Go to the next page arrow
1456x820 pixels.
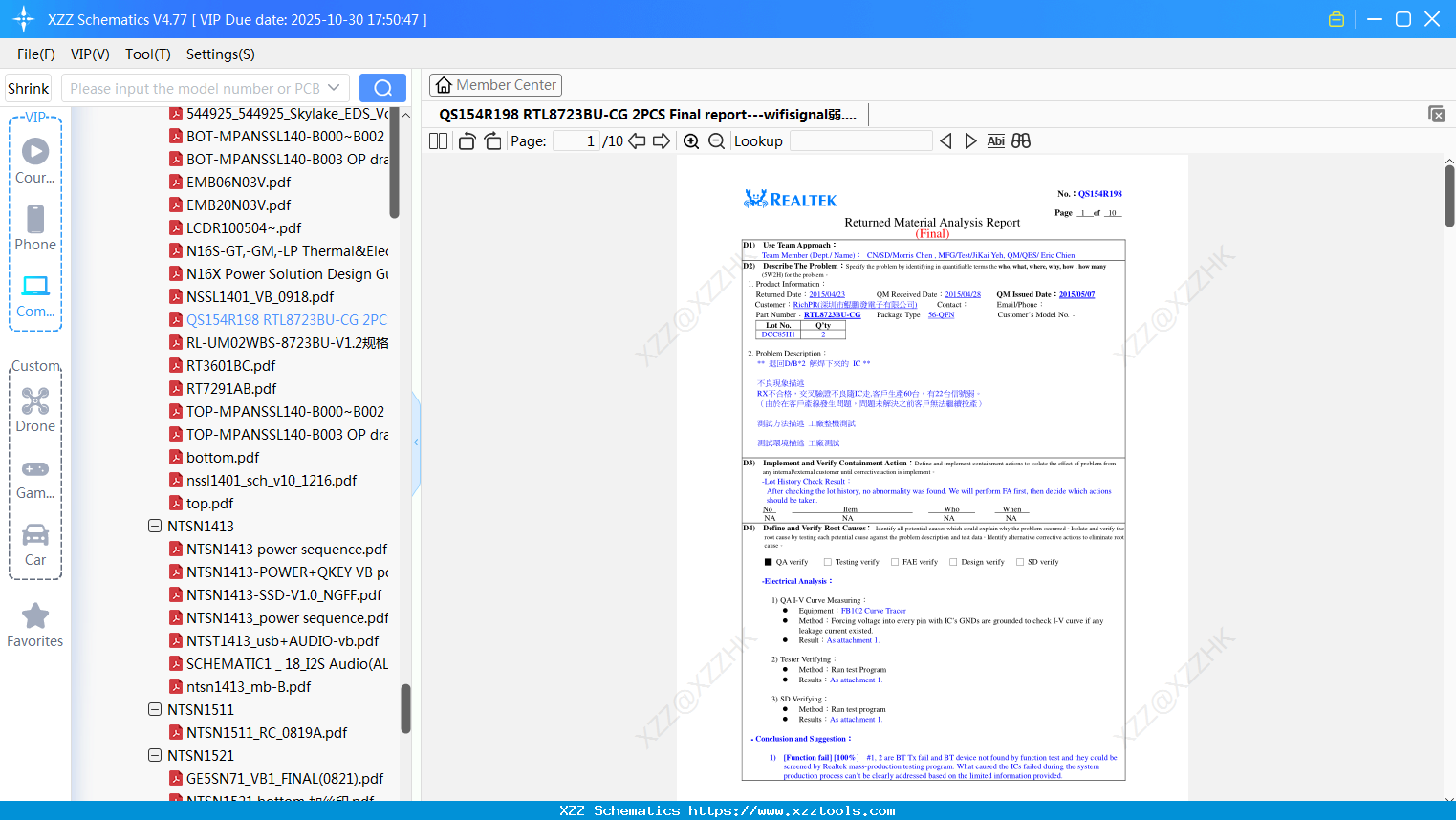click(x=662, y=141)
